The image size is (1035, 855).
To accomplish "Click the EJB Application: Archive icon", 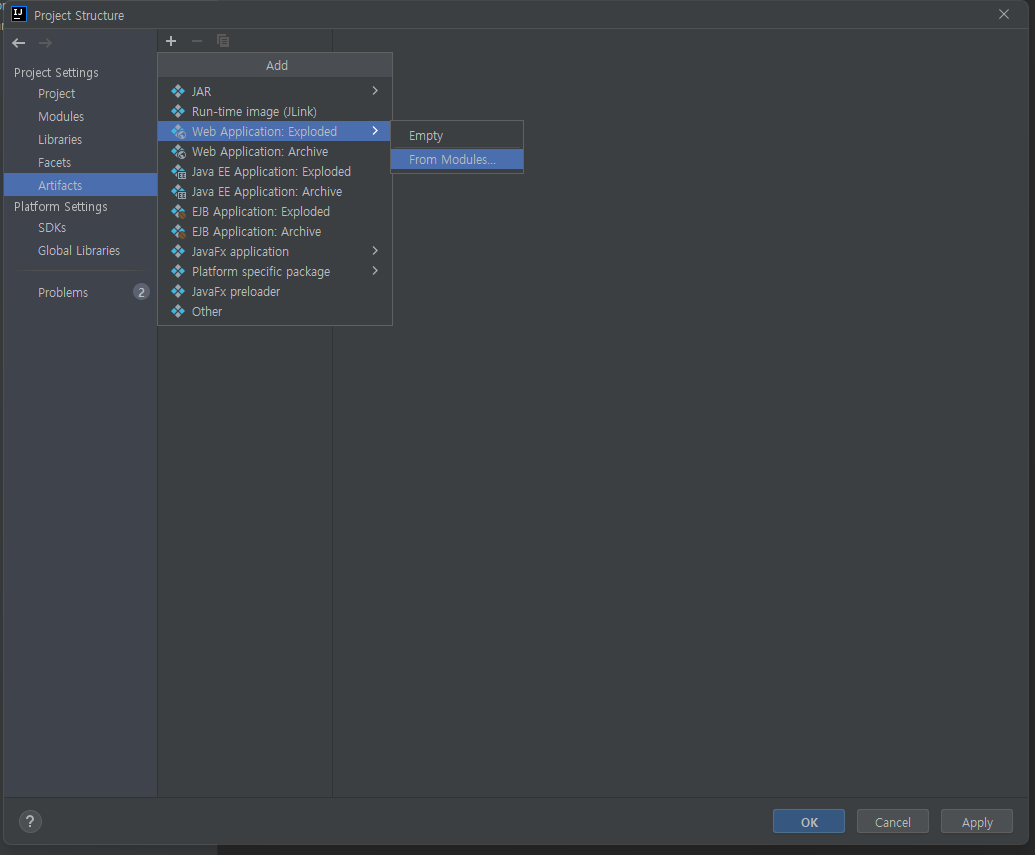I will (x=178, y=232).
